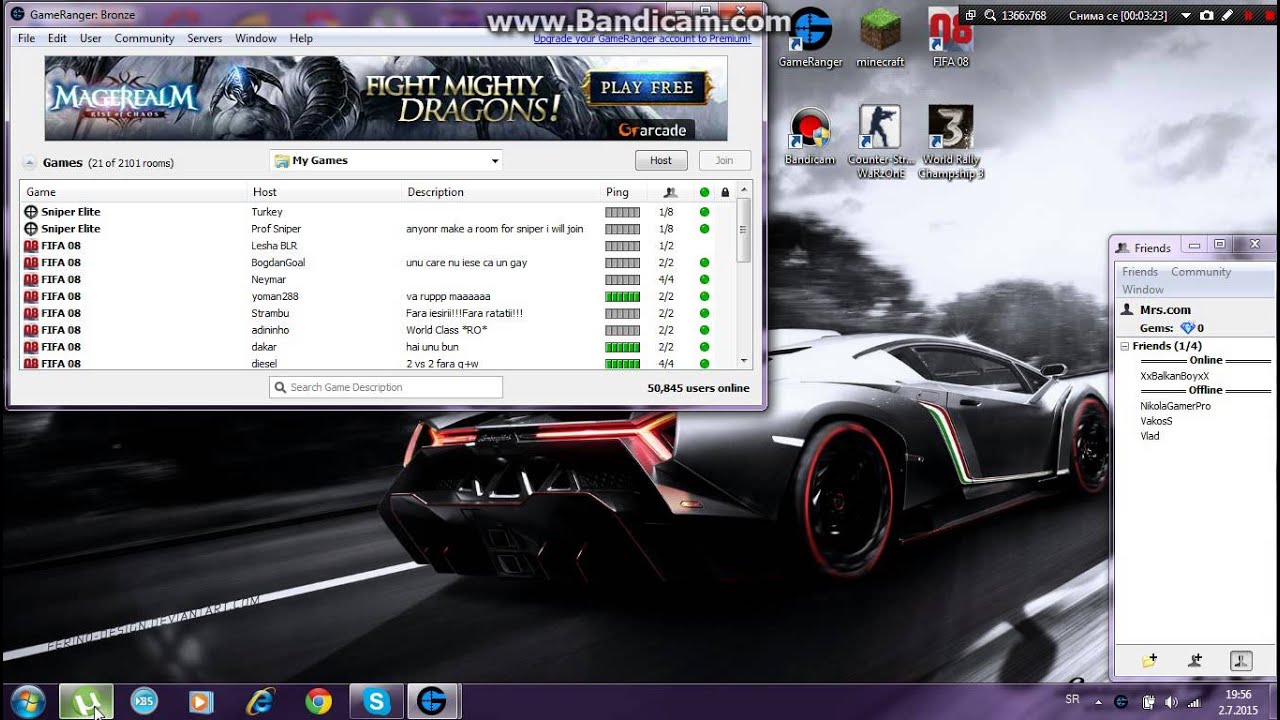This screenshot has height=720, width=1280.
Task: Open the Bandicam desktop shortcut
Action: 810,137
